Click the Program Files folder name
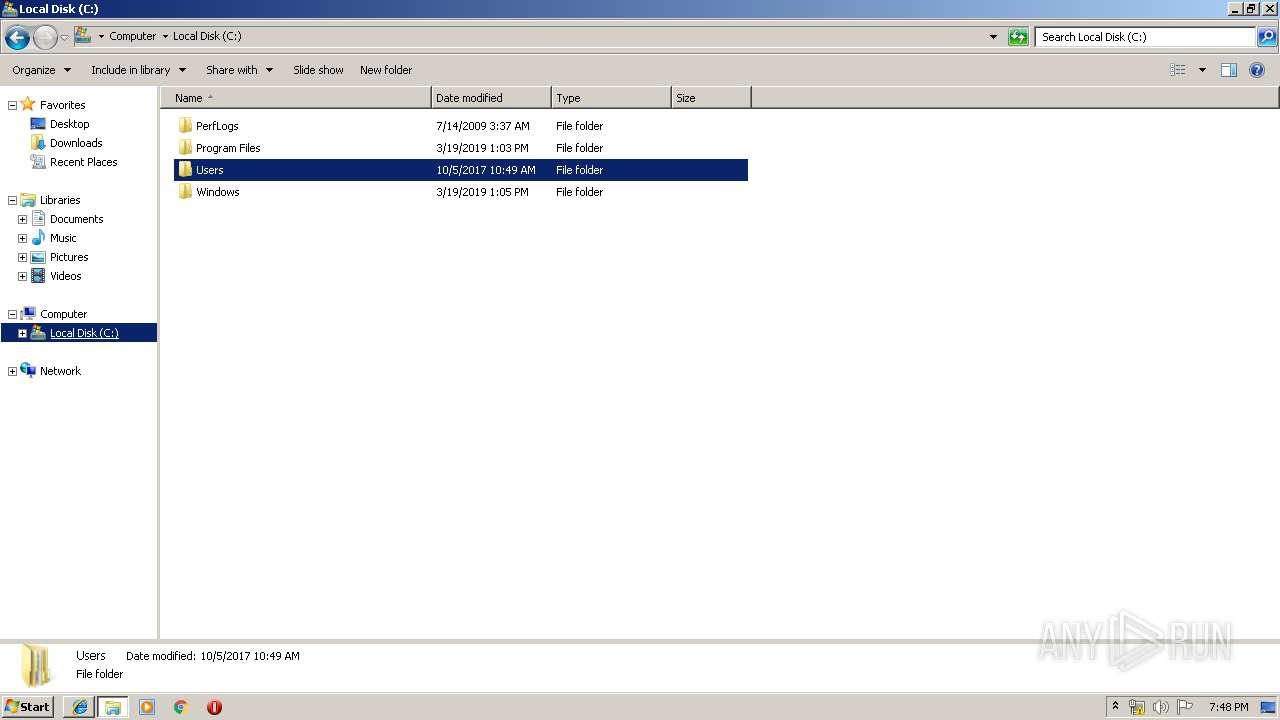This screenshot has width=1280, height=720. tap(228, 148)
